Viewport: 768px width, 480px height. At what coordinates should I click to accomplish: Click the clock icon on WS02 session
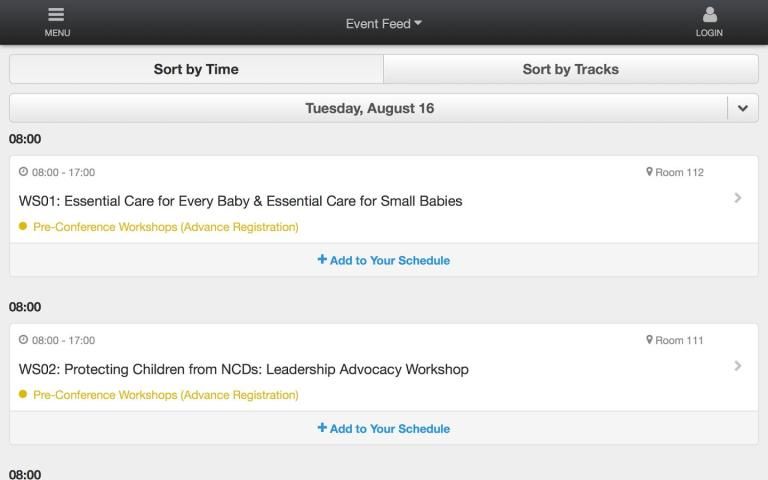click(24, 340)
